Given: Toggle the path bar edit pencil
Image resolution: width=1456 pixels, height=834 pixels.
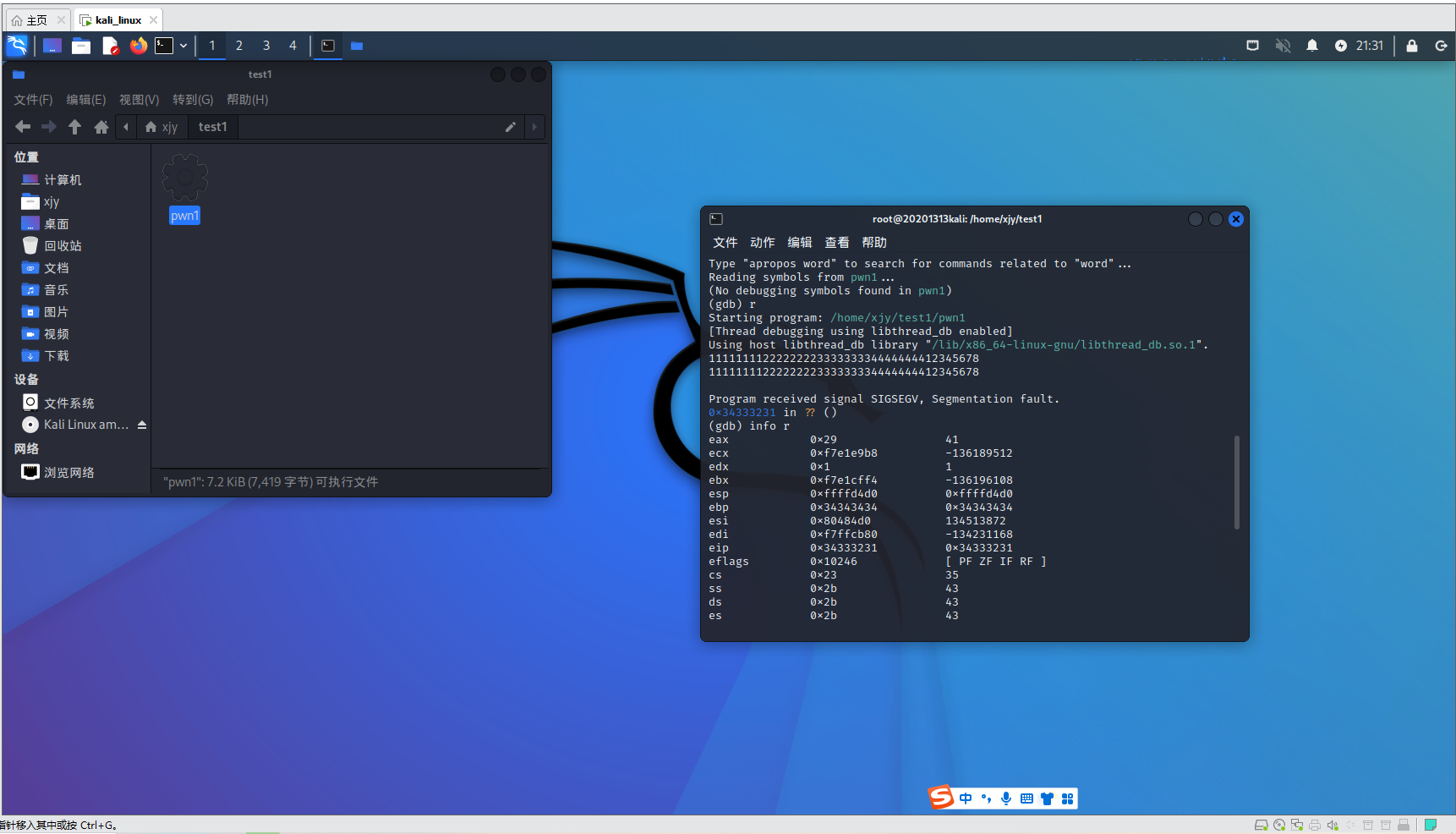Looking at the screenshot, I should click(511, 127).
